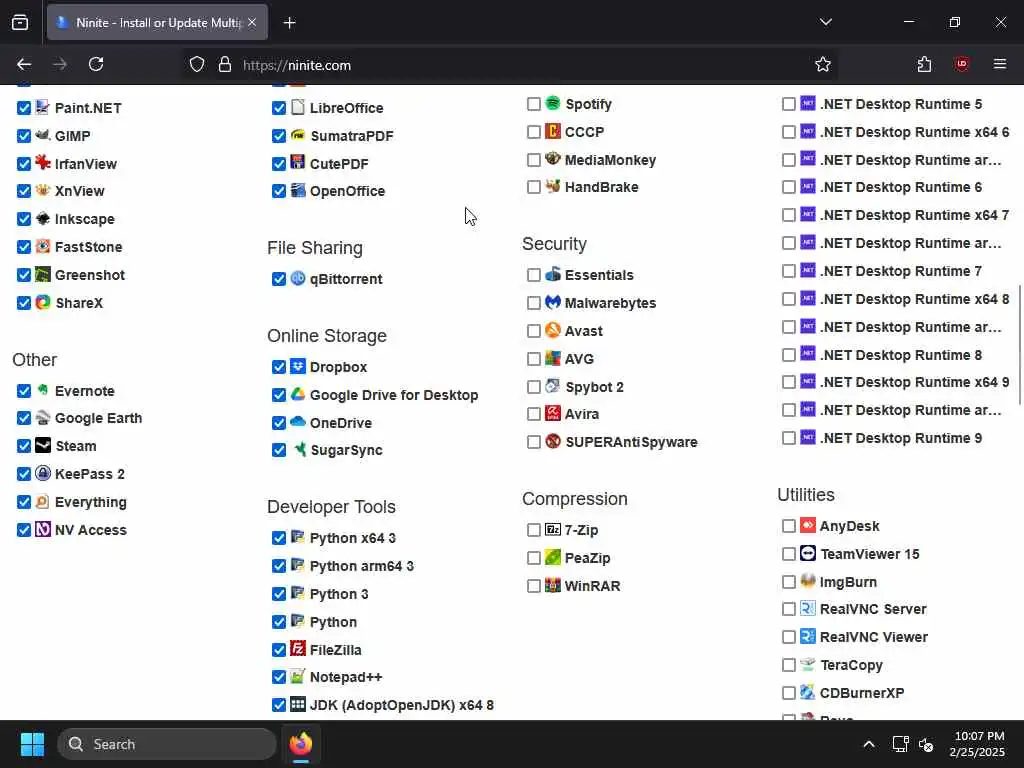Open Firefox from the taskbar

point(300,744)
